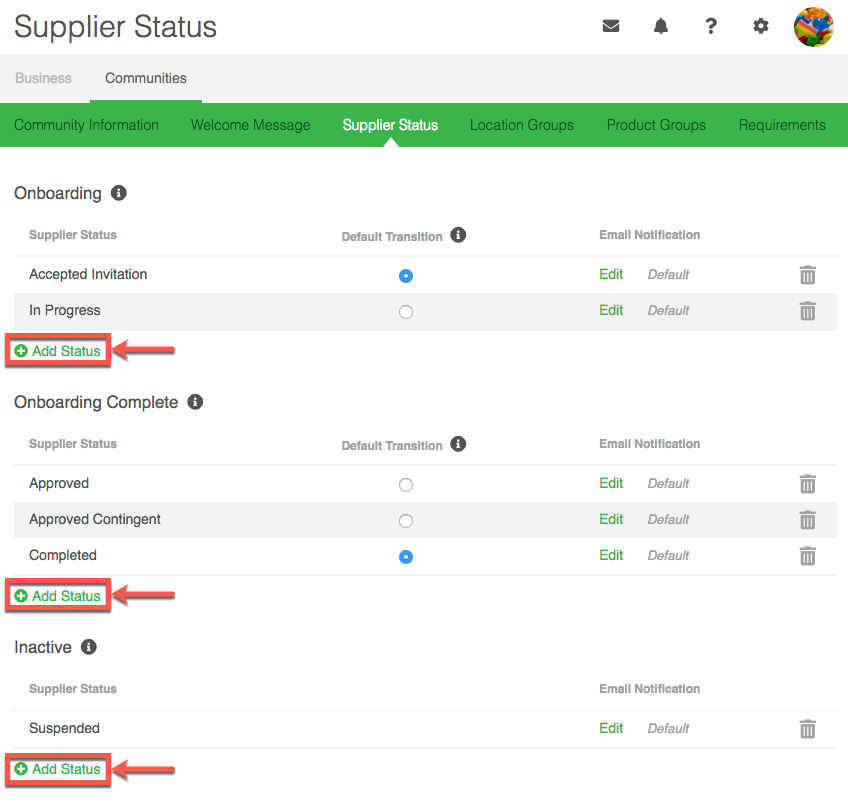Image resolution: width=848 pixels, height=807 pixels.
Task: Go to the Welcome Message tab
Action: (x=250, y=125)
